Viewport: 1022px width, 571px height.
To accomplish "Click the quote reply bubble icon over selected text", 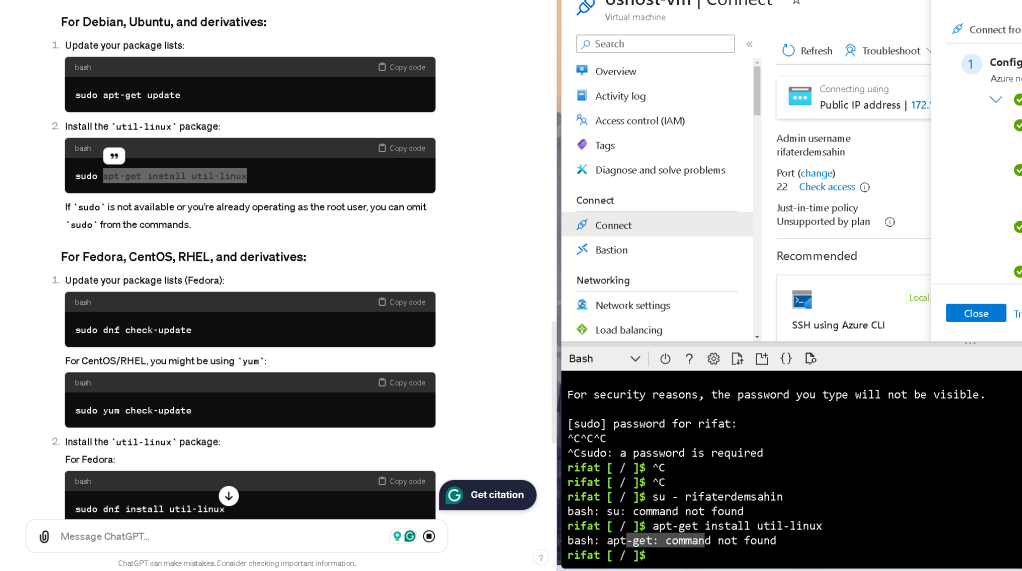I will click(x=114, y=156).
